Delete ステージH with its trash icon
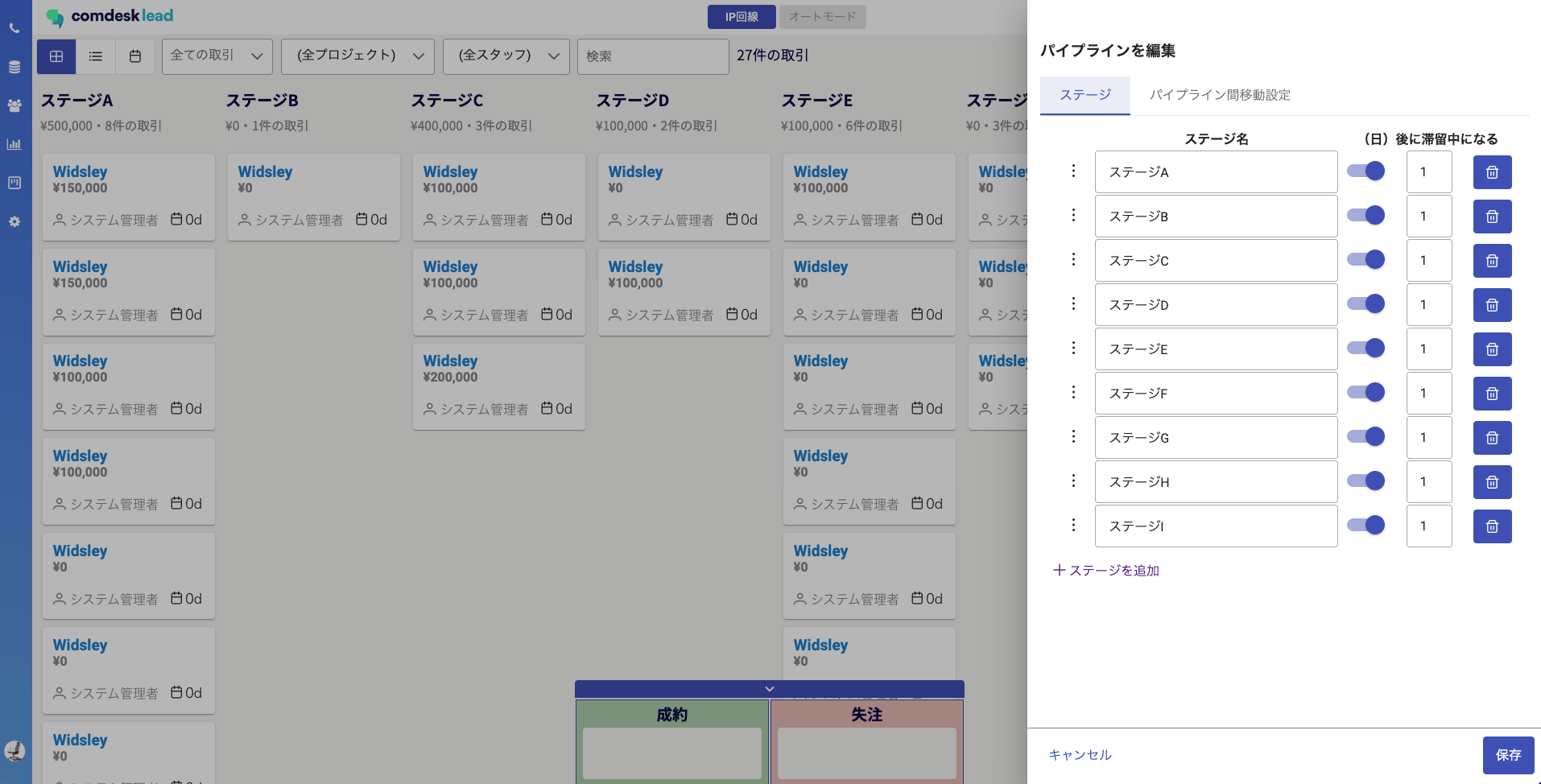 (x=1492, y=482)
